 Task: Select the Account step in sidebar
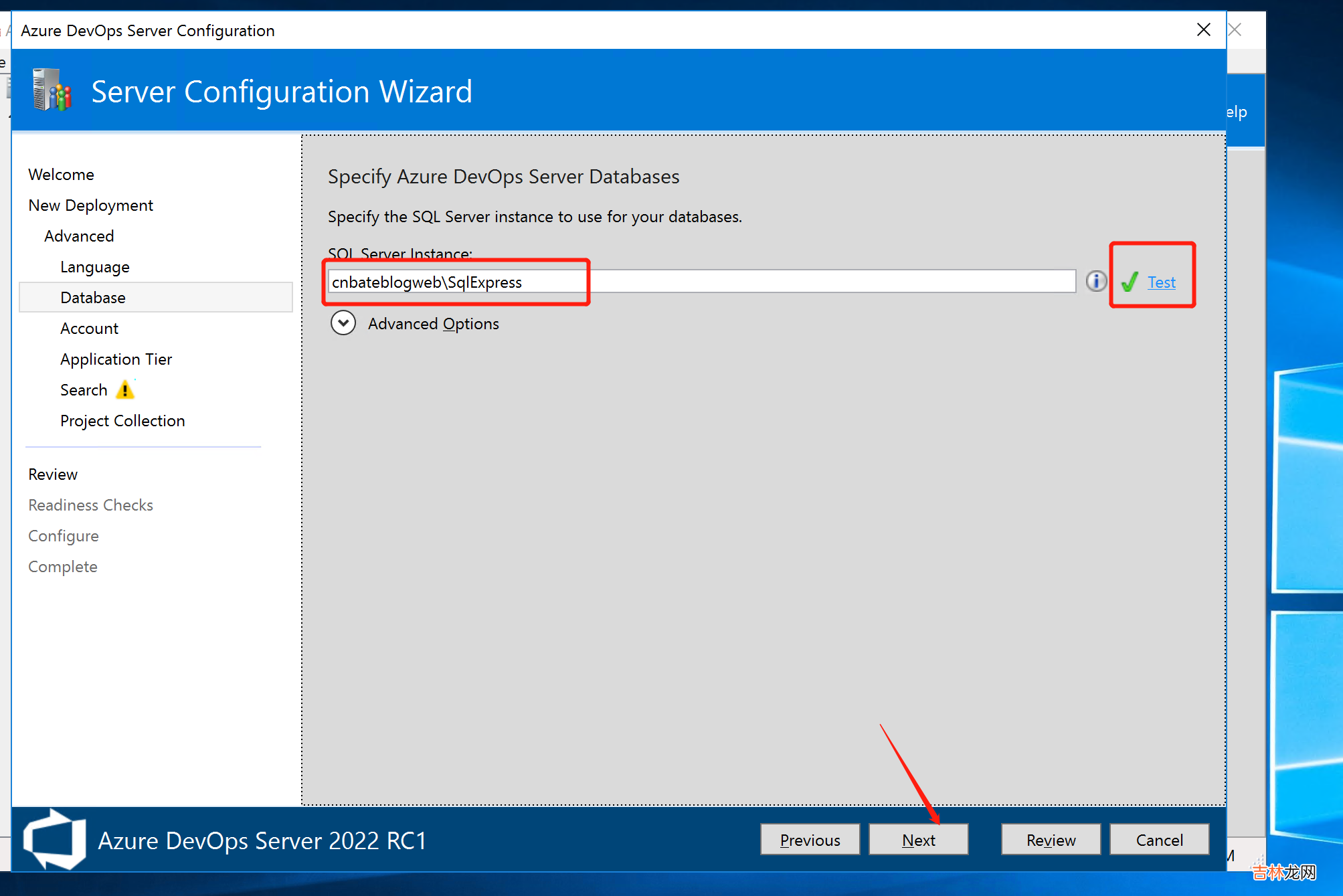[x=89, y=328]
